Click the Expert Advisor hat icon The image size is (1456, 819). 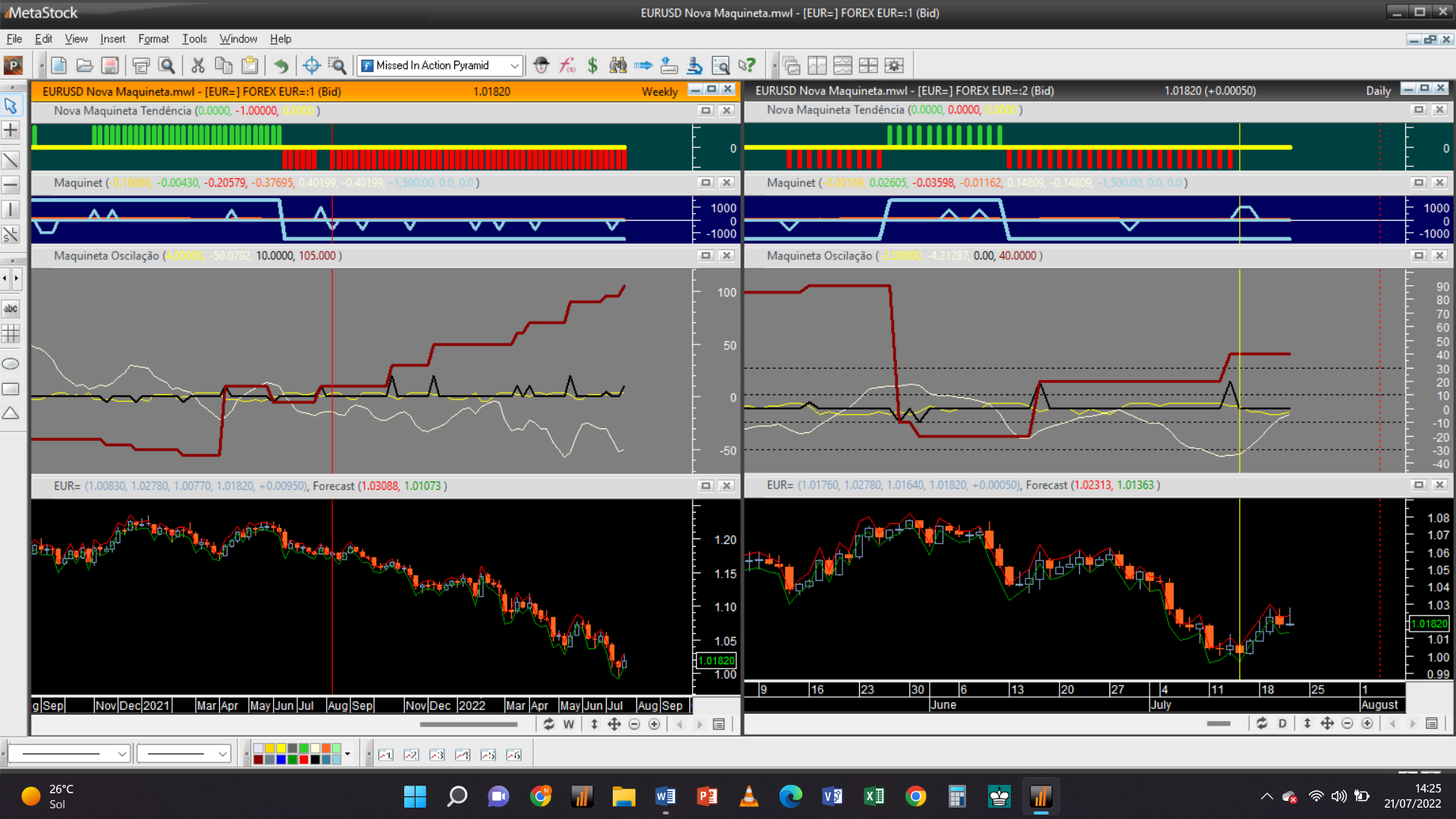point(541,65)
